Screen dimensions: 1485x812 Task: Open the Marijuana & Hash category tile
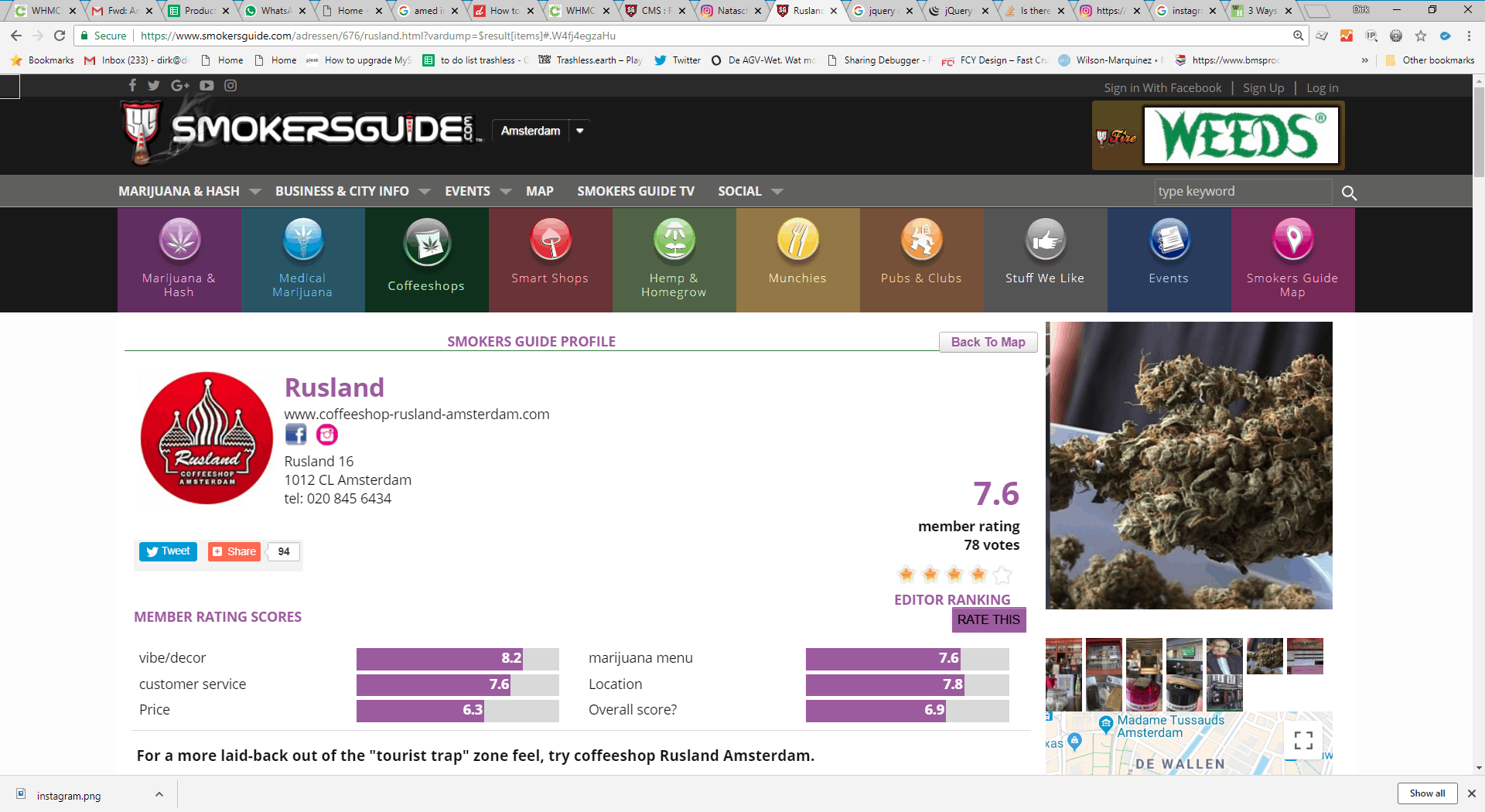coord(179,260)
